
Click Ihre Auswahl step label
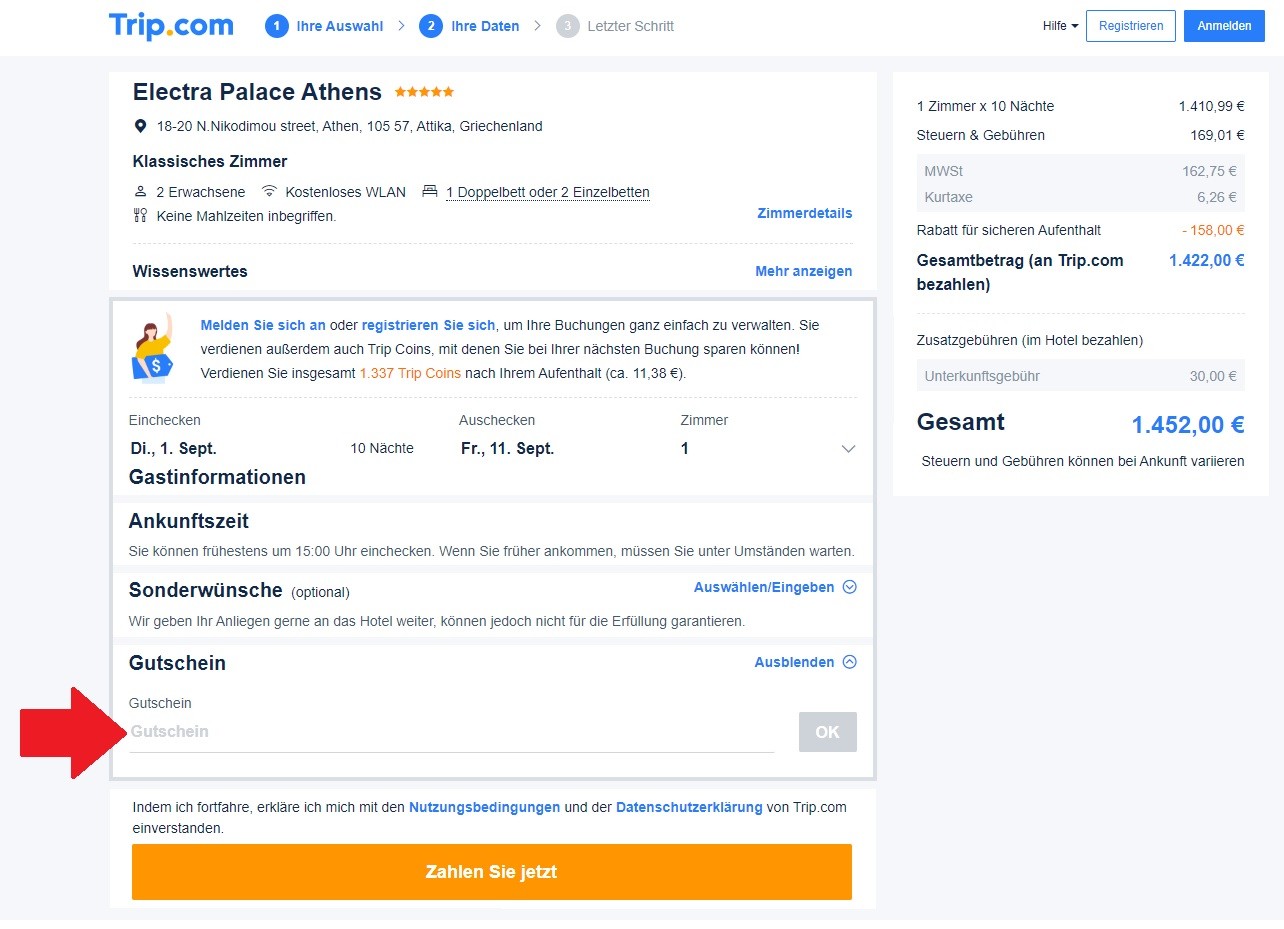[x=340, y=26]
